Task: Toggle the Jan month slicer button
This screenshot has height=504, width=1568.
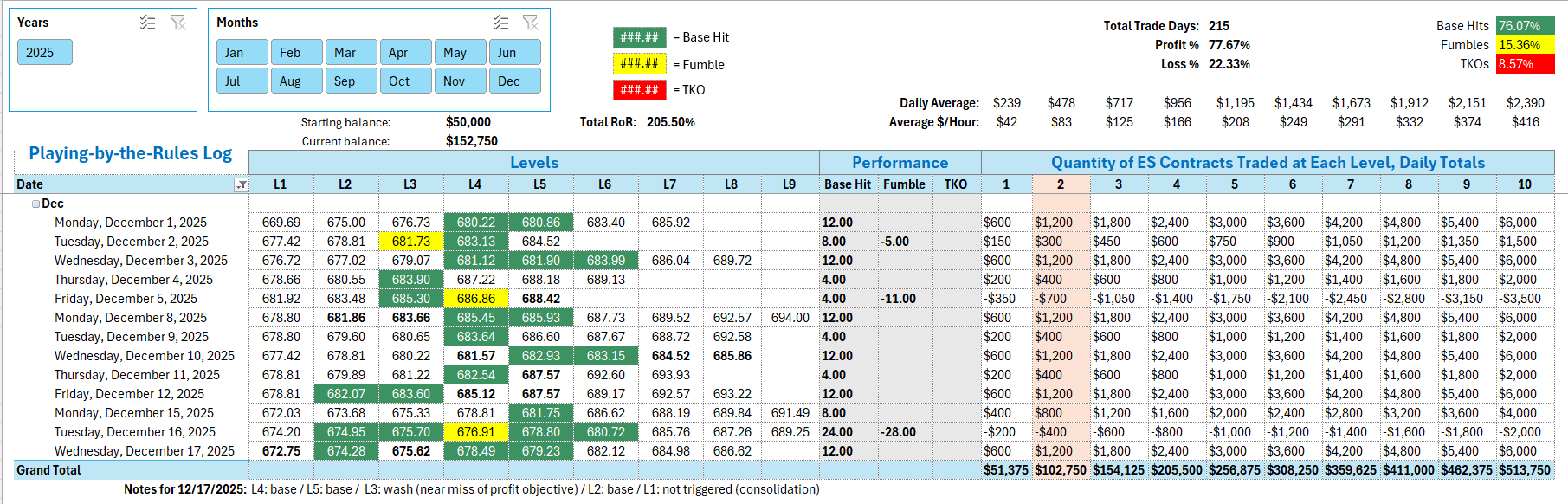Action: pos(242,53)
